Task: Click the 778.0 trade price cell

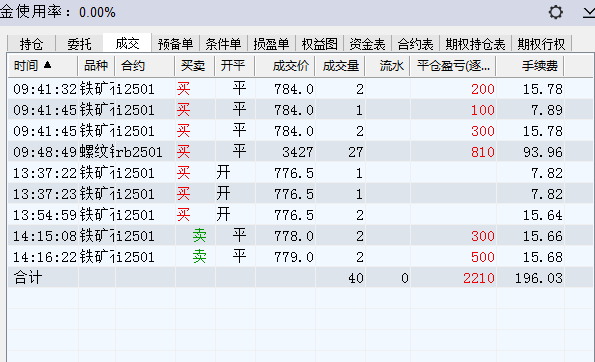Action: click(x=285, y=236)
